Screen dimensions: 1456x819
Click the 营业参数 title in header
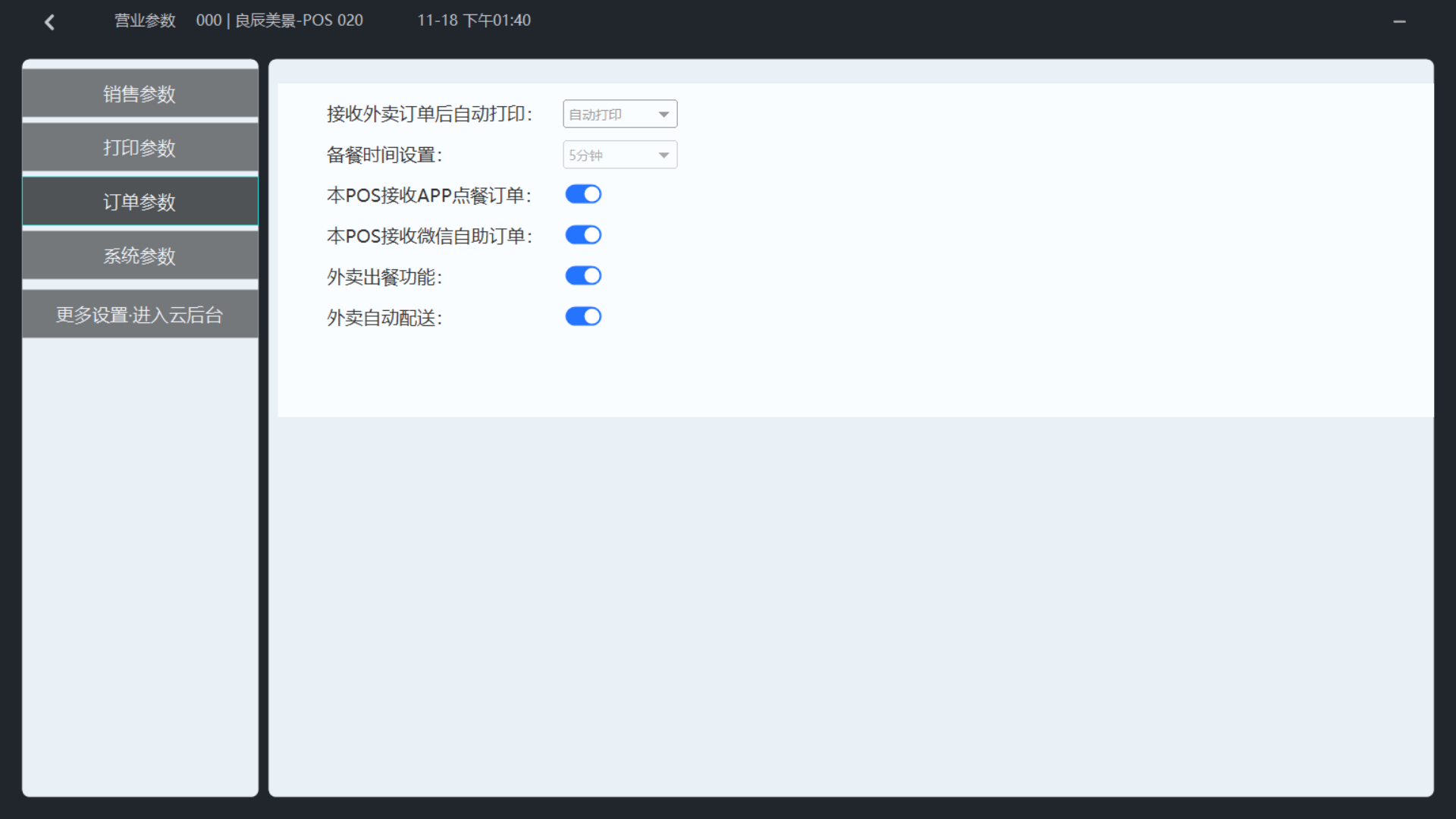coord(145,20)
